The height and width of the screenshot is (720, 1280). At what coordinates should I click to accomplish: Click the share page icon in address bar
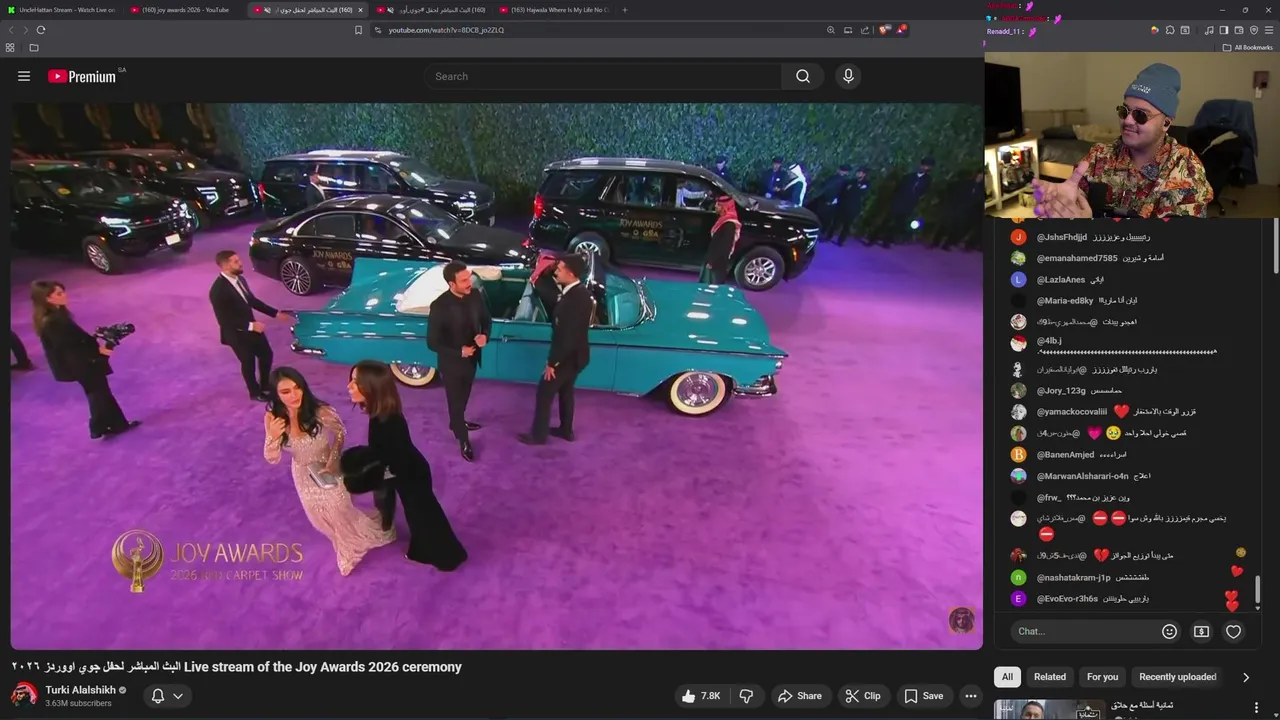pyautogui.click(x=865, y=30)
